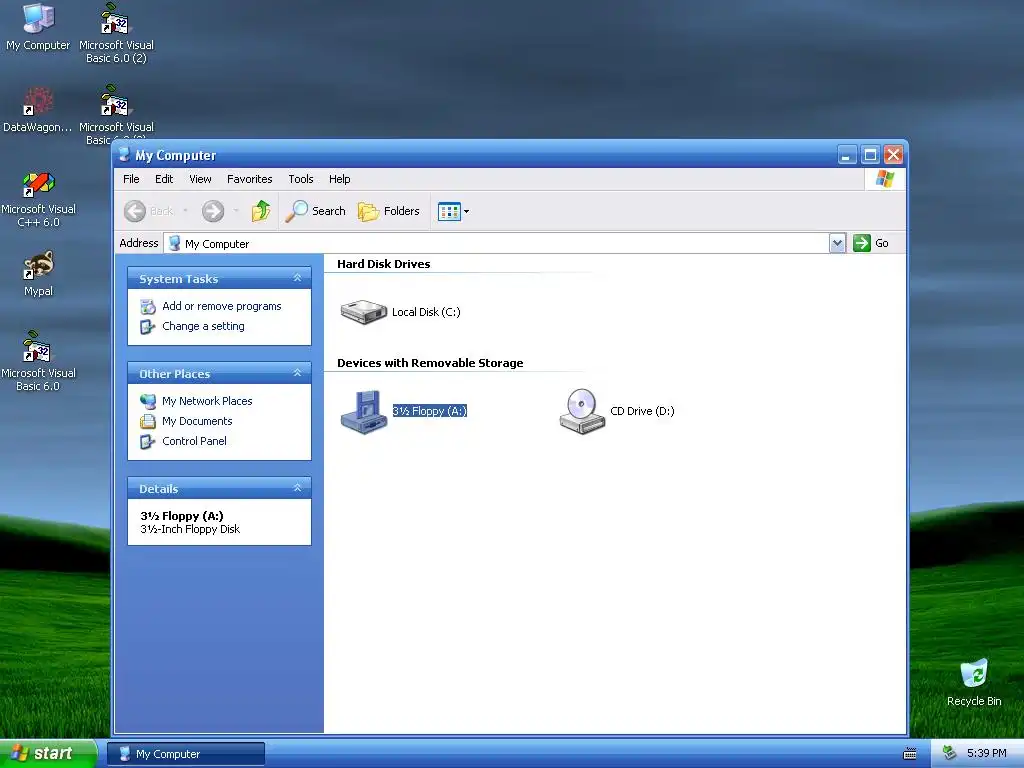Minimize the My Computer window
Image resolution: width=1024 pixels, height=768 pixels.
pyautogui.click(x=847, y=155)
